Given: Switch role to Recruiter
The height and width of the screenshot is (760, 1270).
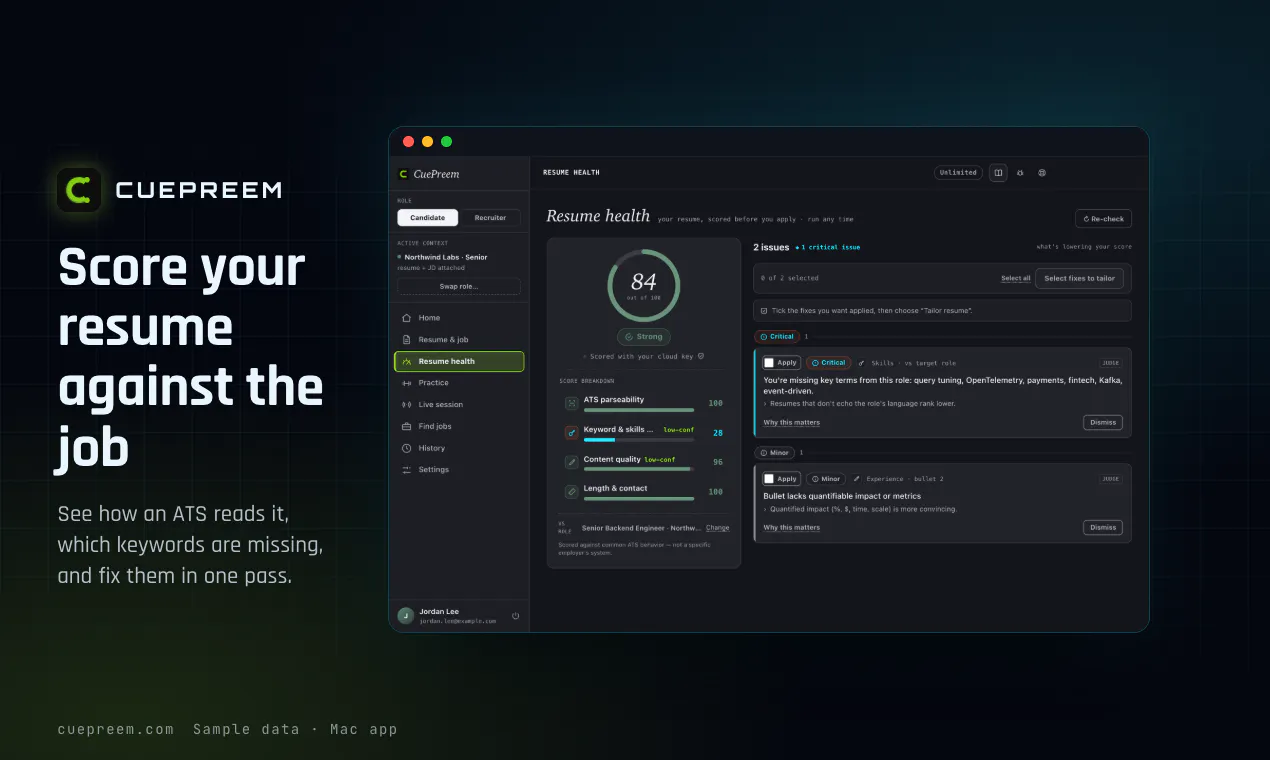Looking at the screenshot, I should click(x=490, y=217).
